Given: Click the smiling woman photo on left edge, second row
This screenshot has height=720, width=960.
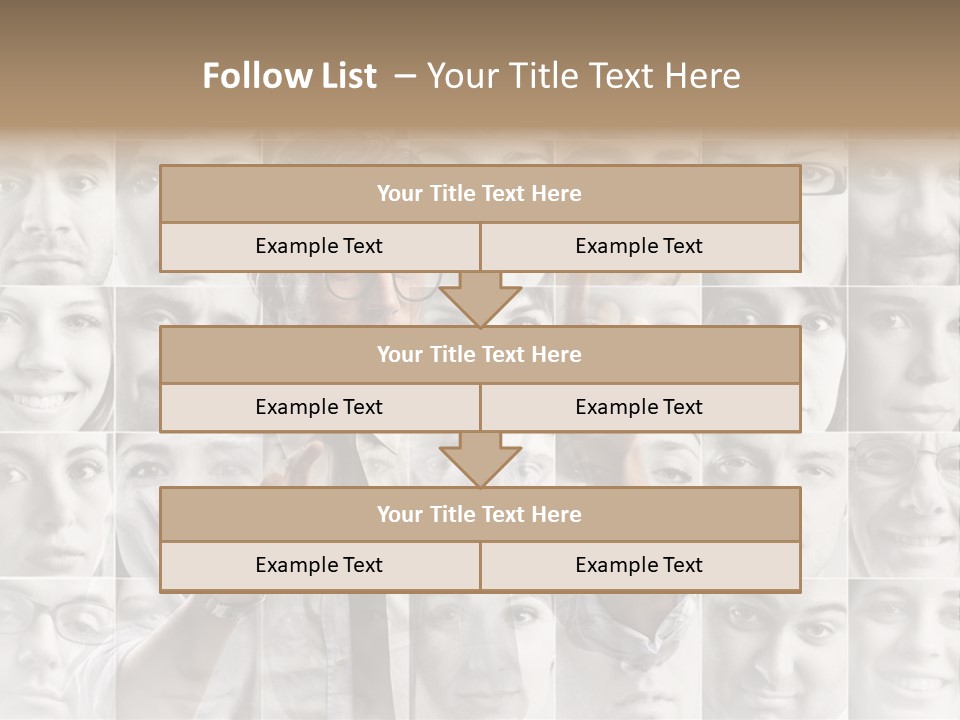Looking at the screenshot, I should point(50,360).
